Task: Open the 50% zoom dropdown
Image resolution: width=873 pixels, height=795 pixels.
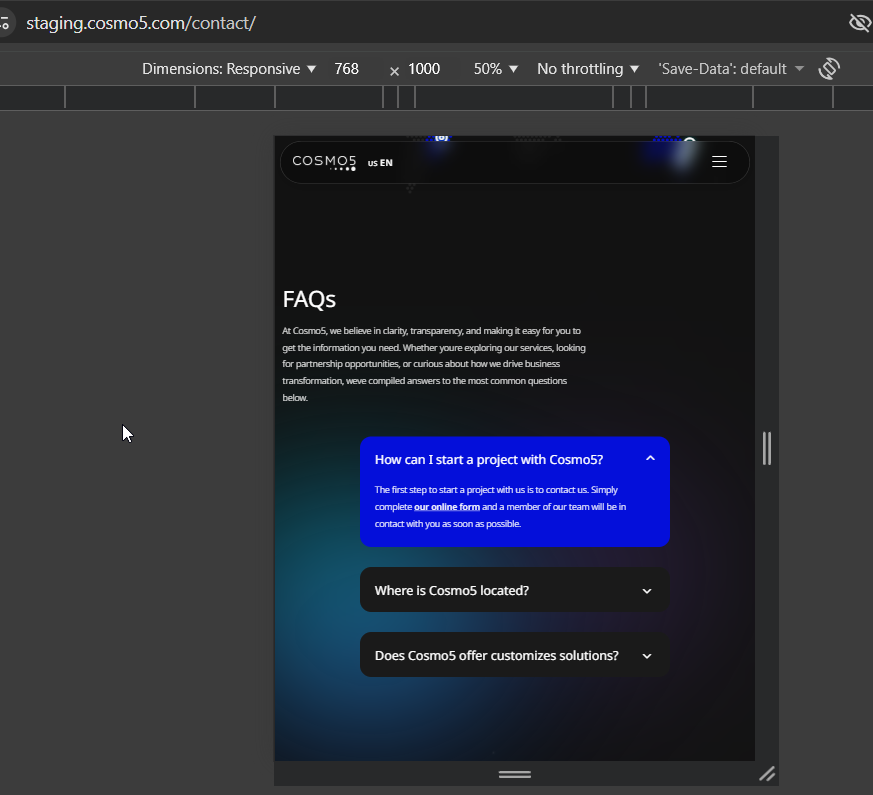Action: (x=496, y=68)
